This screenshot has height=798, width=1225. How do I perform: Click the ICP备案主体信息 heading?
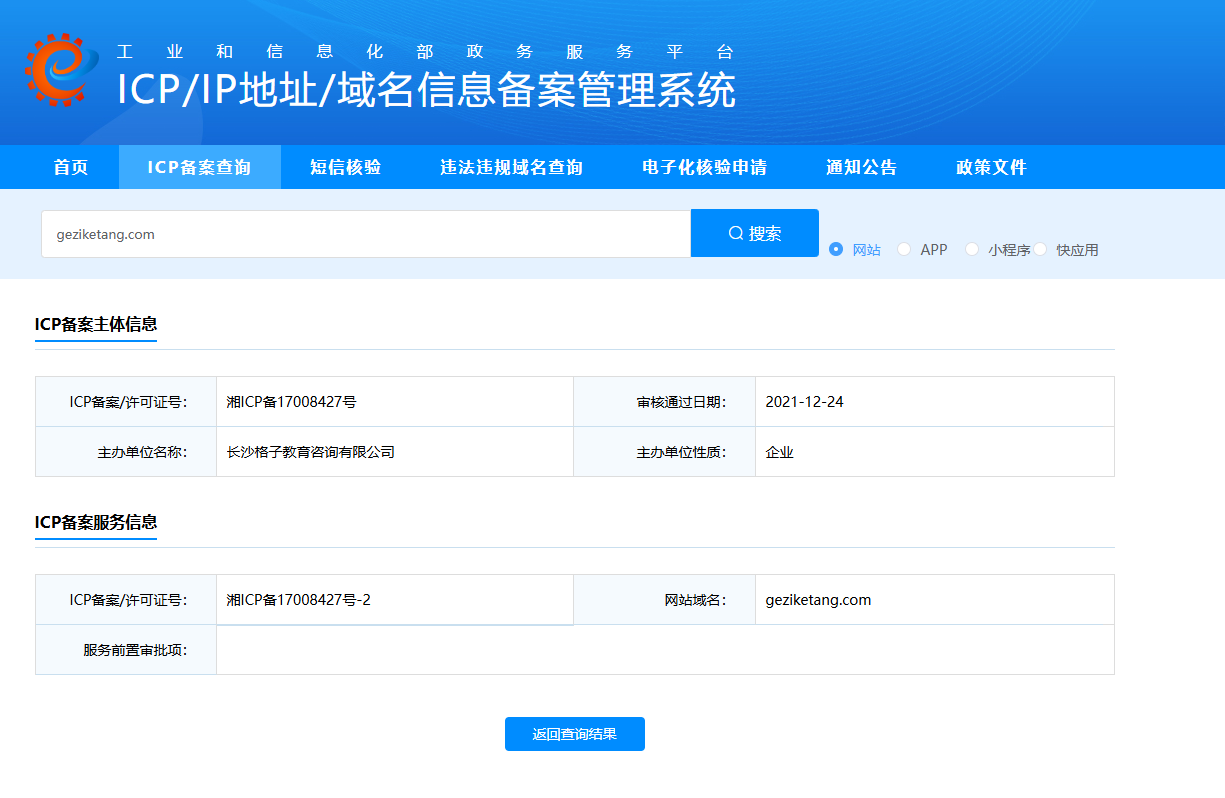(96, 324)
